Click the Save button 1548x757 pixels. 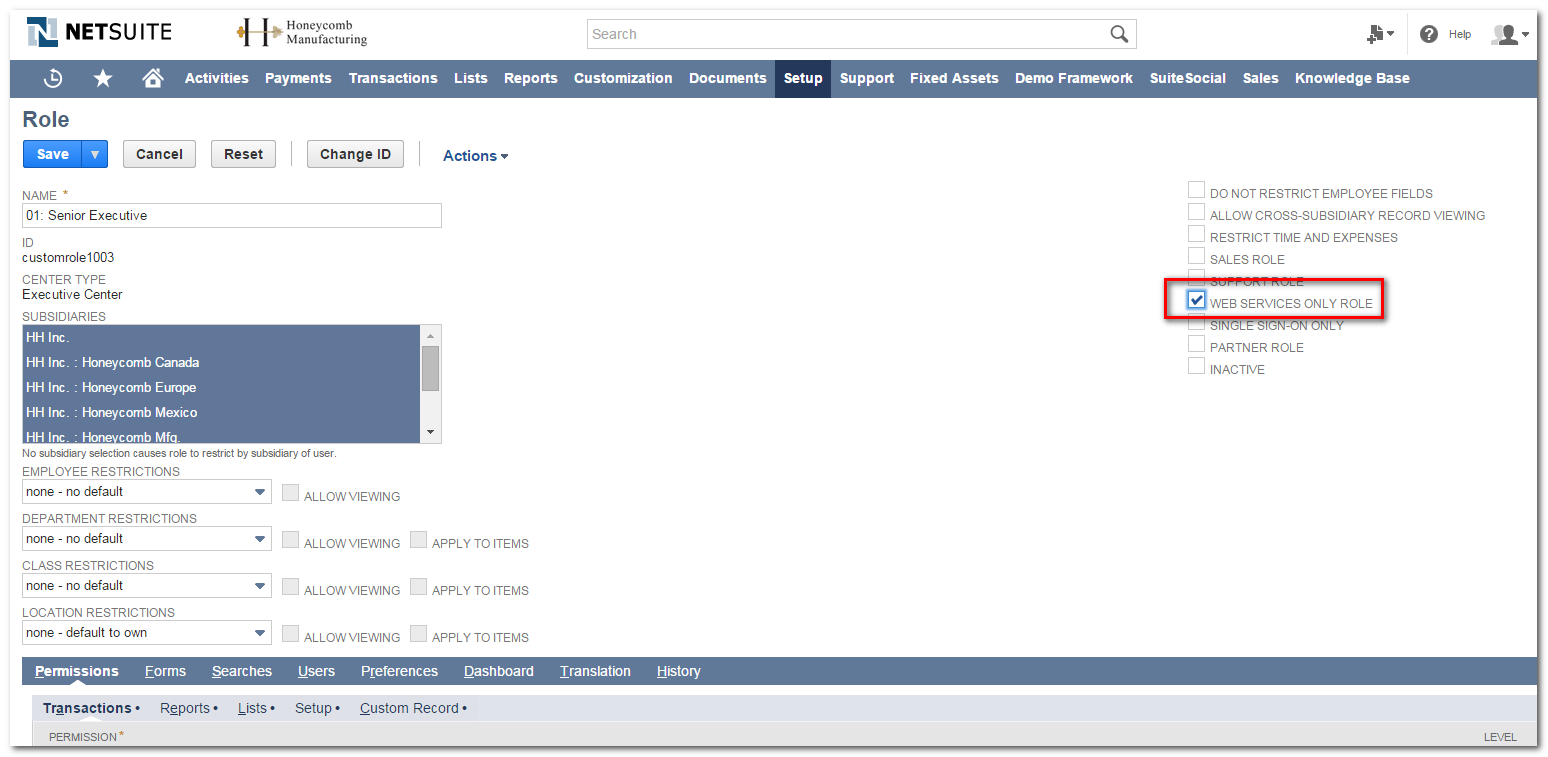(x=53, y=154)
